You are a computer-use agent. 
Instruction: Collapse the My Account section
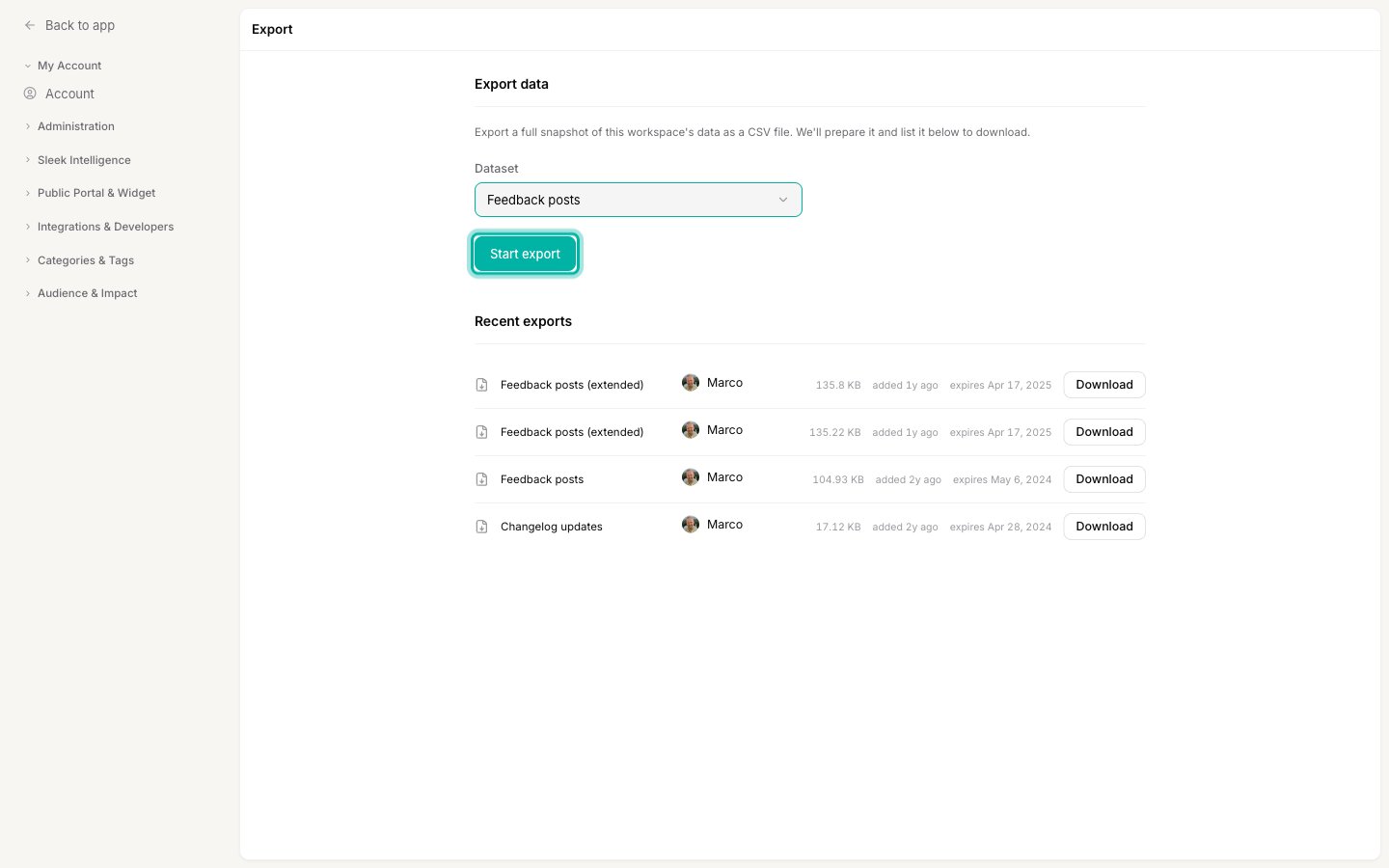point(63,66)
